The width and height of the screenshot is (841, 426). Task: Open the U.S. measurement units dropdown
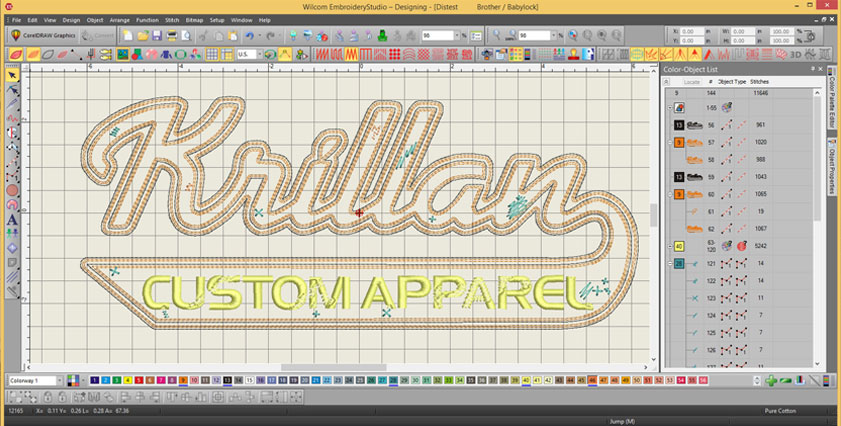click(x=249, y=55)
